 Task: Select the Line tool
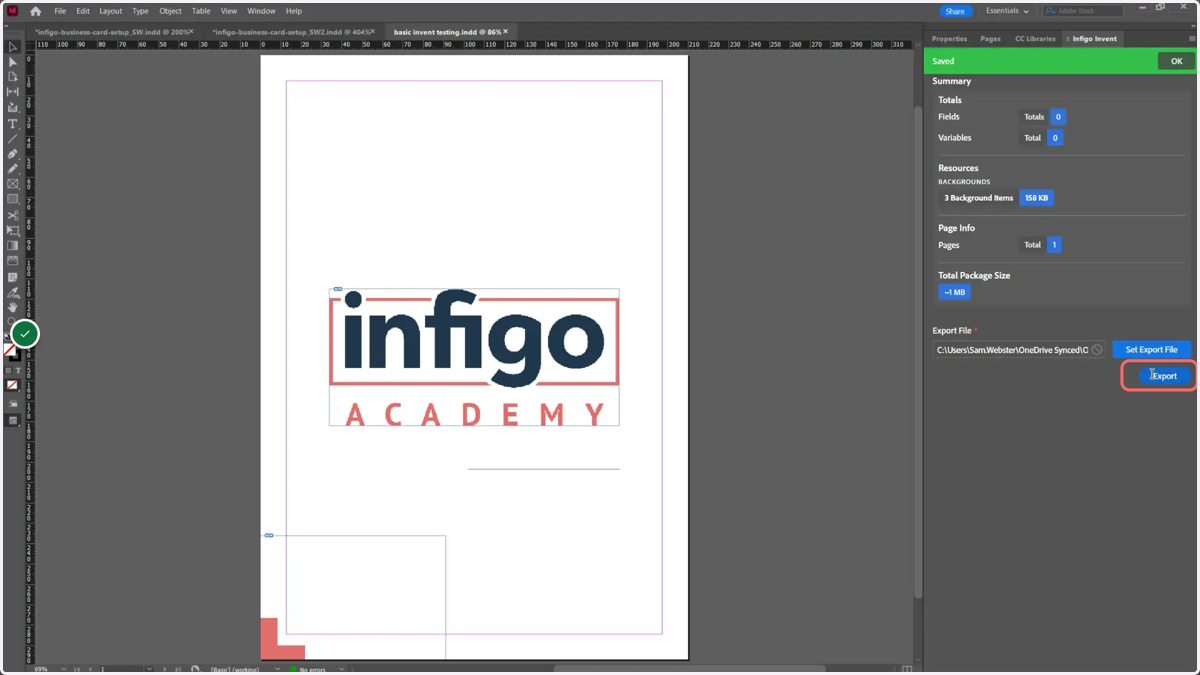pyautogui.click(x=13, y=139)
